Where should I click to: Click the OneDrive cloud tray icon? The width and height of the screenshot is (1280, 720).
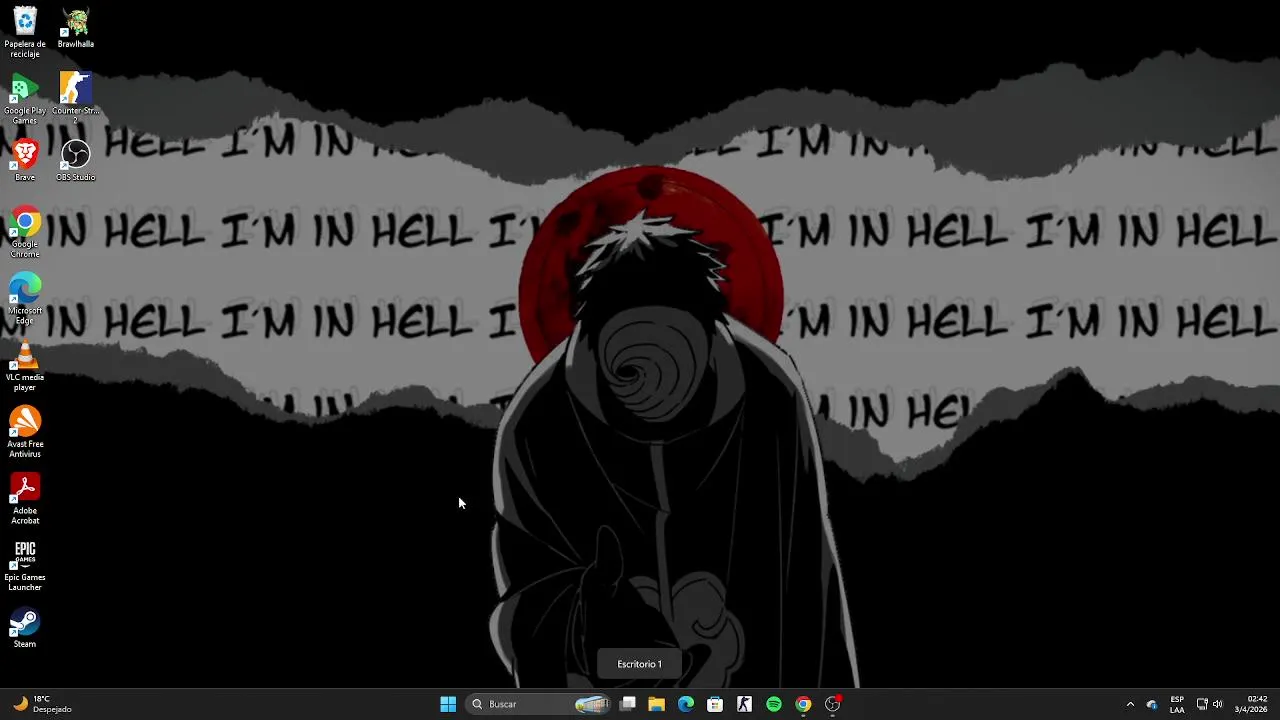(x=1152, y=705)
